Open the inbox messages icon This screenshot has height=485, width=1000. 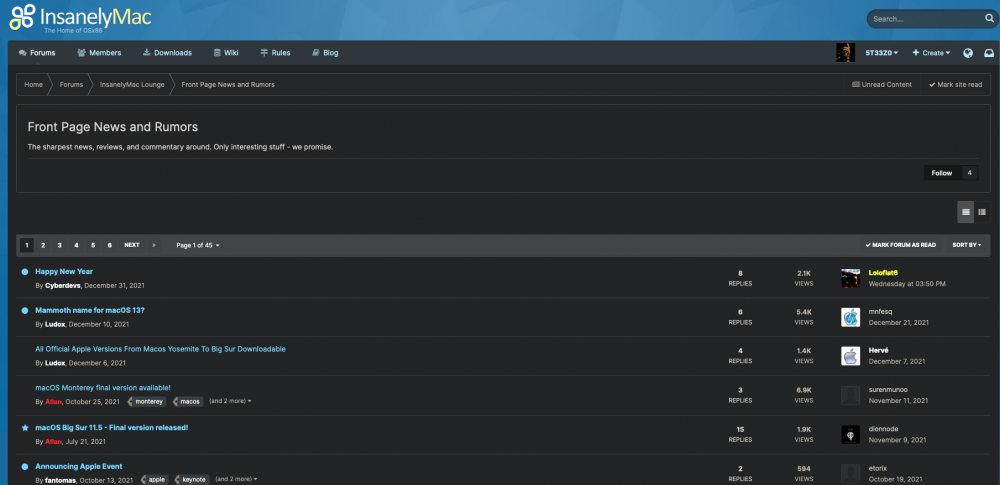[989, 53]
